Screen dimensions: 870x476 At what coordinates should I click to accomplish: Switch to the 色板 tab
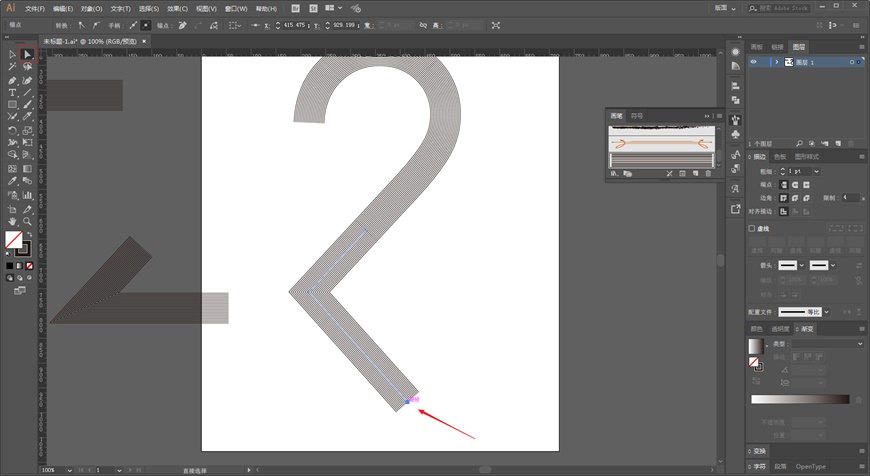(x=780, y=157)
